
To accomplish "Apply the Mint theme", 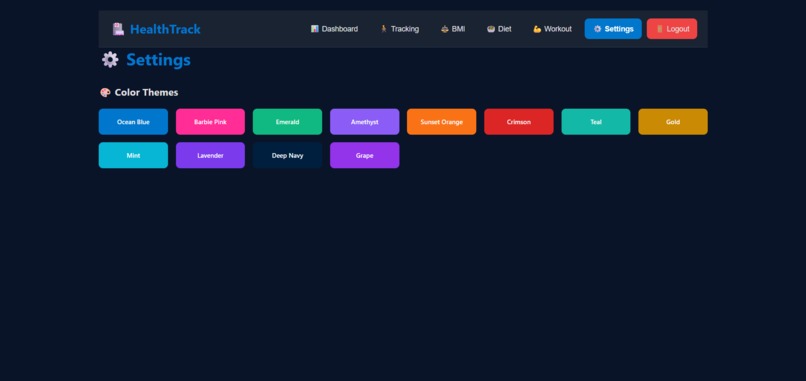I will tap(133, 155).
